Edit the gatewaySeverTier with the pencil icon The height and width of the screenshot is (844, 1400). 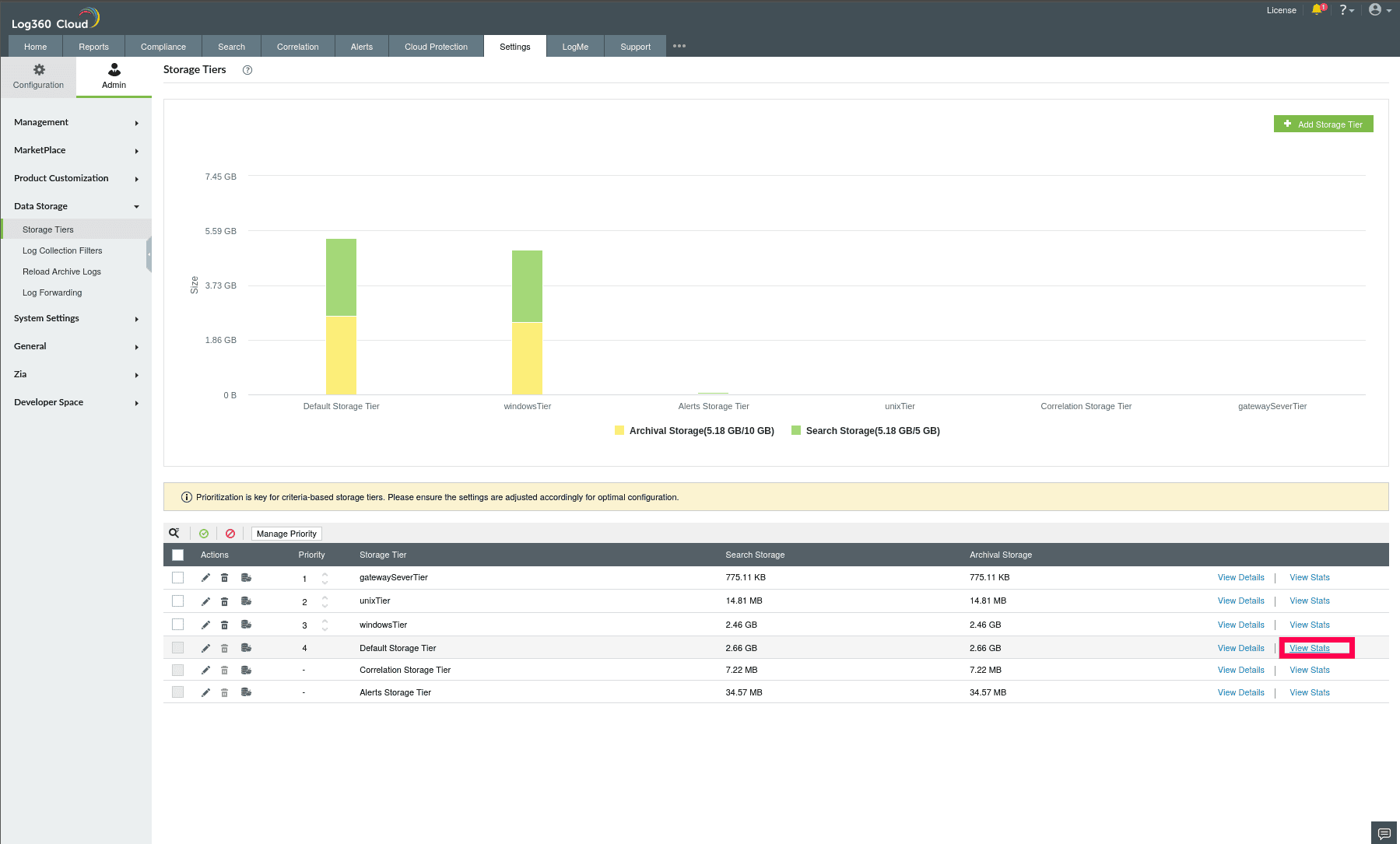click(205, 577)
